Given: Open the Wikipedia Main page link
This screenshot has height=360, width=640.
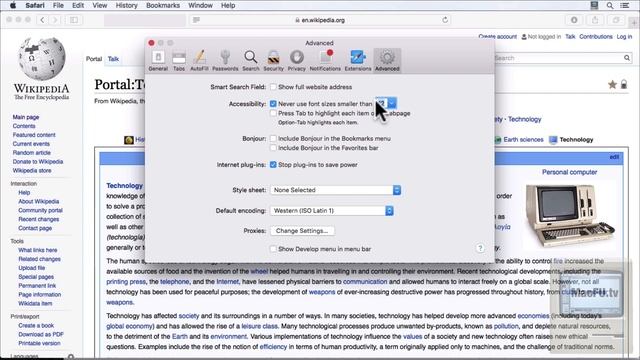Looking at the screenshot, I should tap(26, 117).
